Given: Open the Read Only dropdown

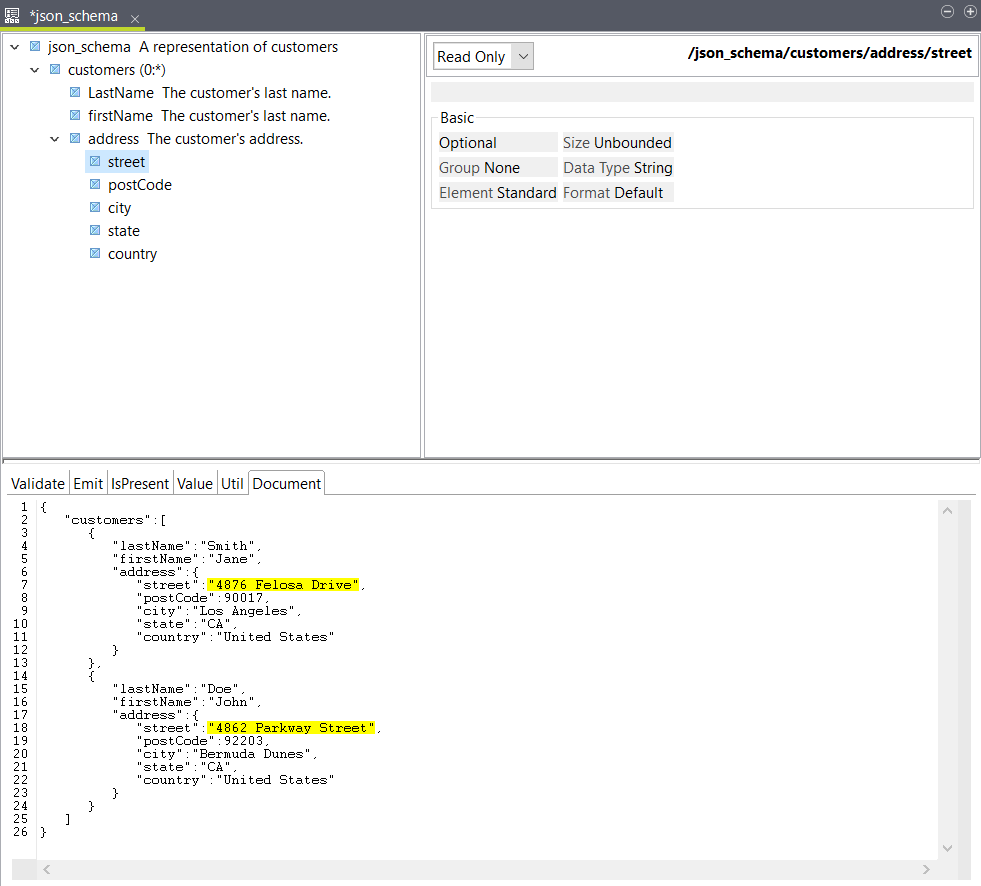Looking at the screenshot, I should coord(522,56).
